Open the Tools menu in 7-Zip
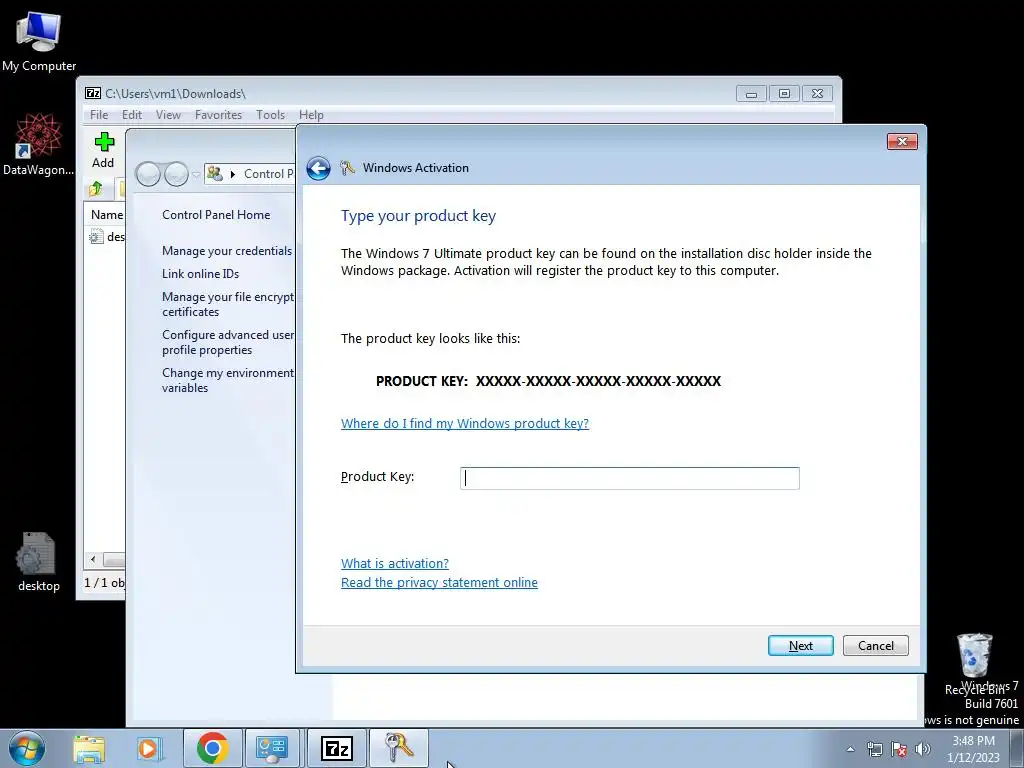 tap(270, 115)
